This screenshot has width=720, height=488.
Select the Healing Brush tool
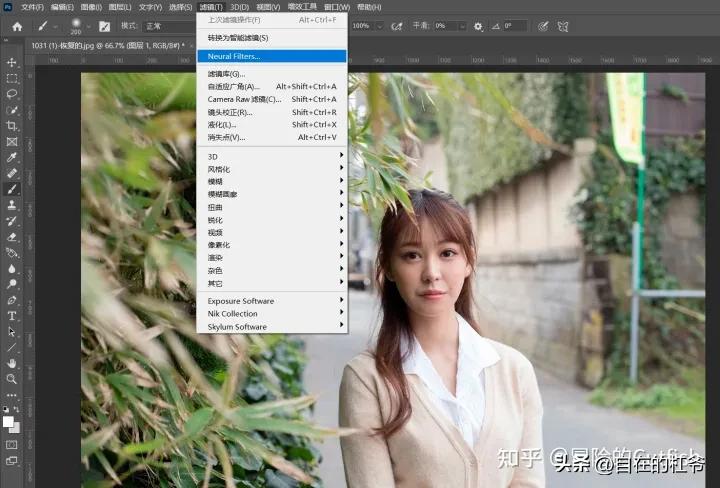[12, 173]
